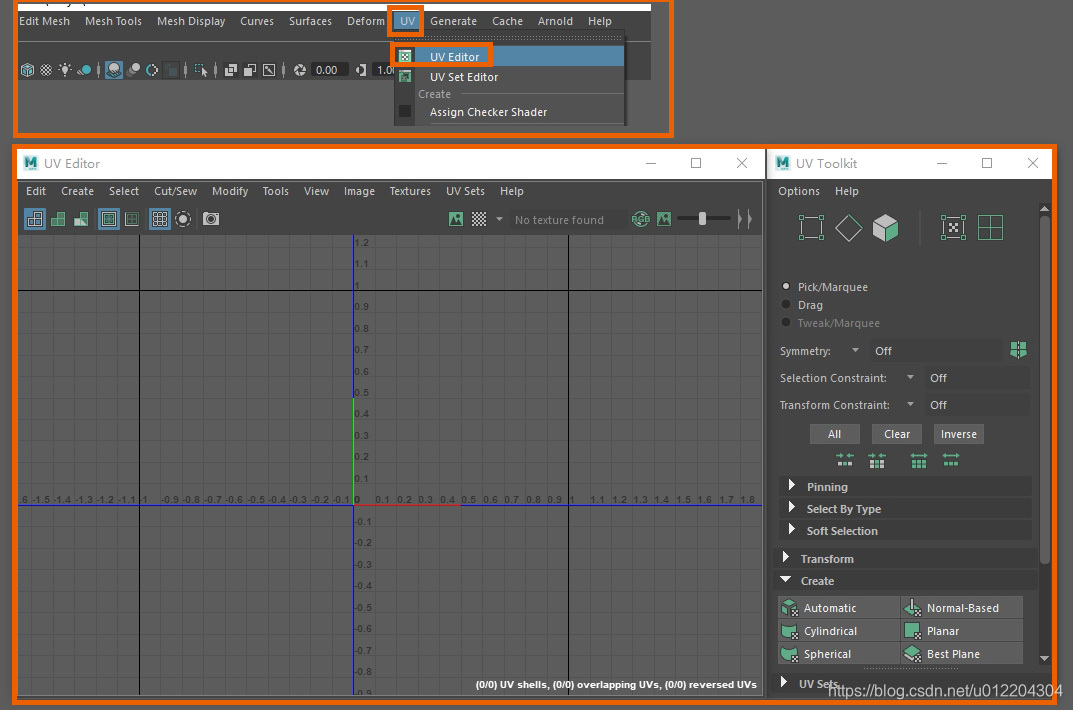The height and width of the screenshot is (710, 1073).
Task: Click the UV Toolkit vertical scrollbar
Action: click(x=1044, y=390)
